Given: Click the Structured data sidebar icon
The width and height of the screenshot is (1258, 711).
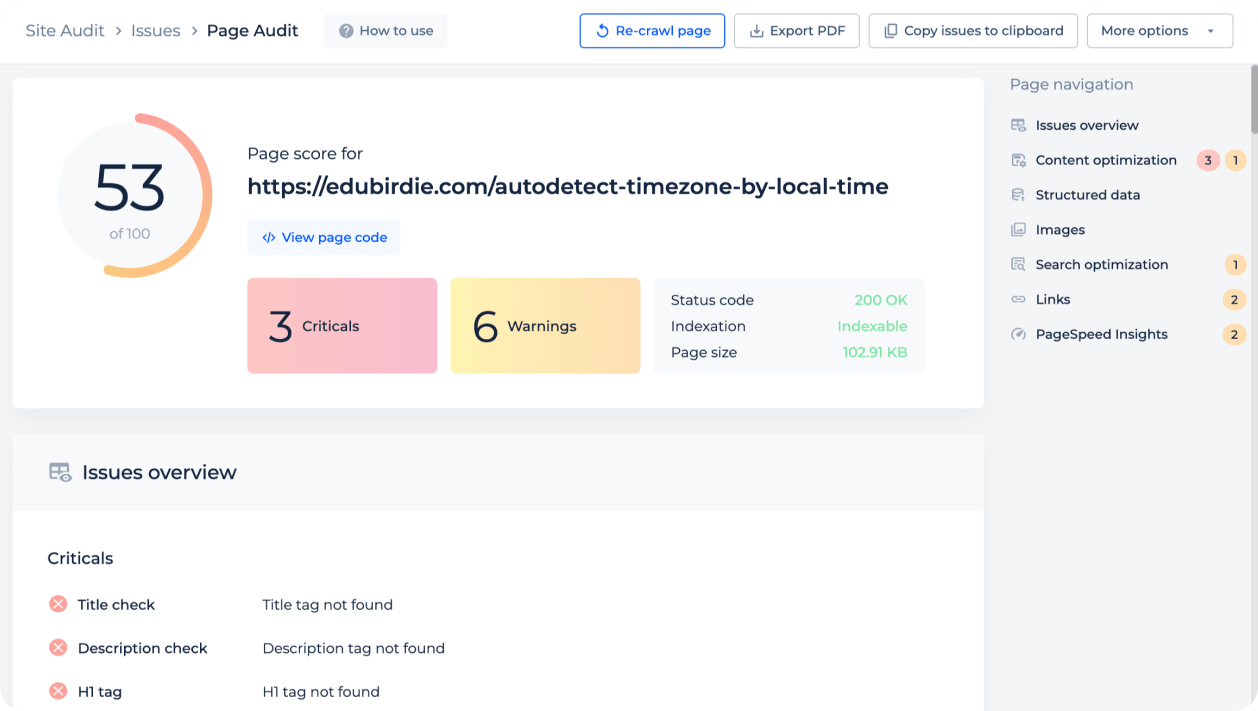Looking at the screenshot, I should pyautogui.click(x=1018, y=195).
